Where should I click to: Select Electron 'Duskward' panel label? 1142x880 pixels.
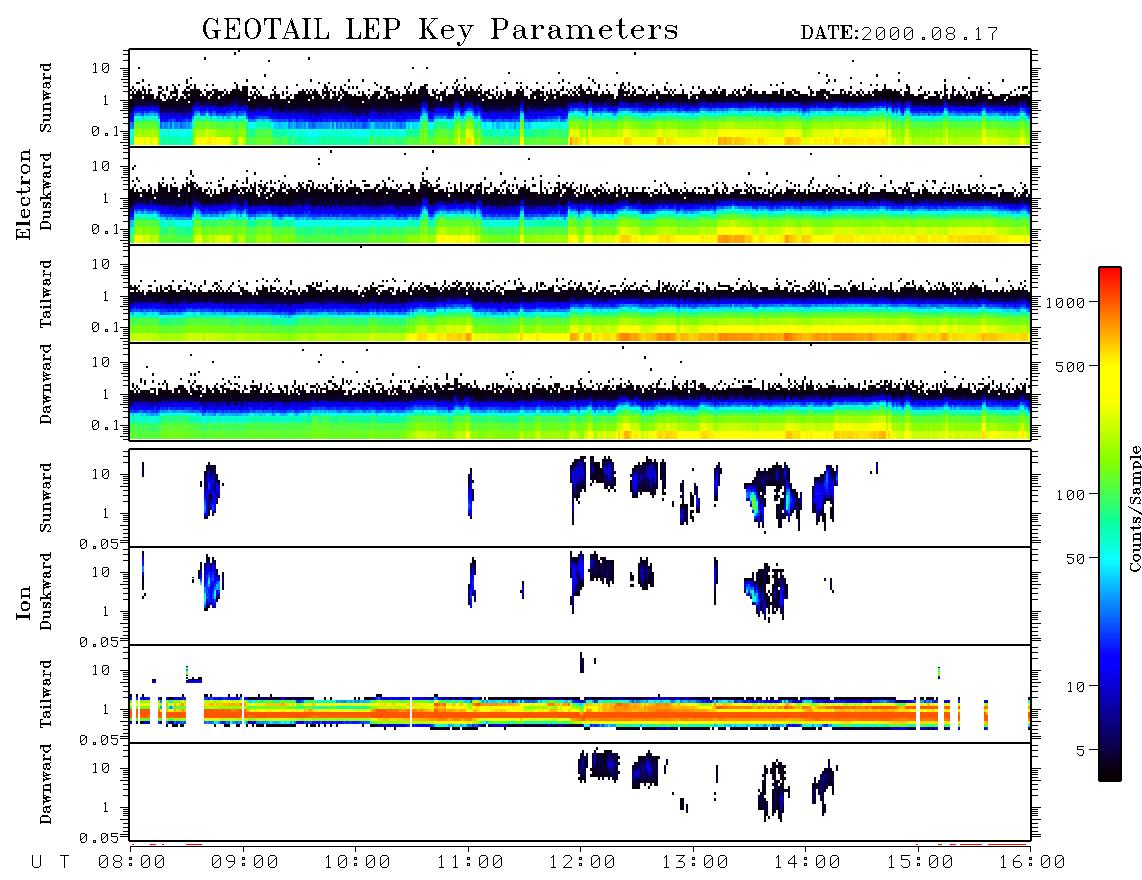[46, 191]
